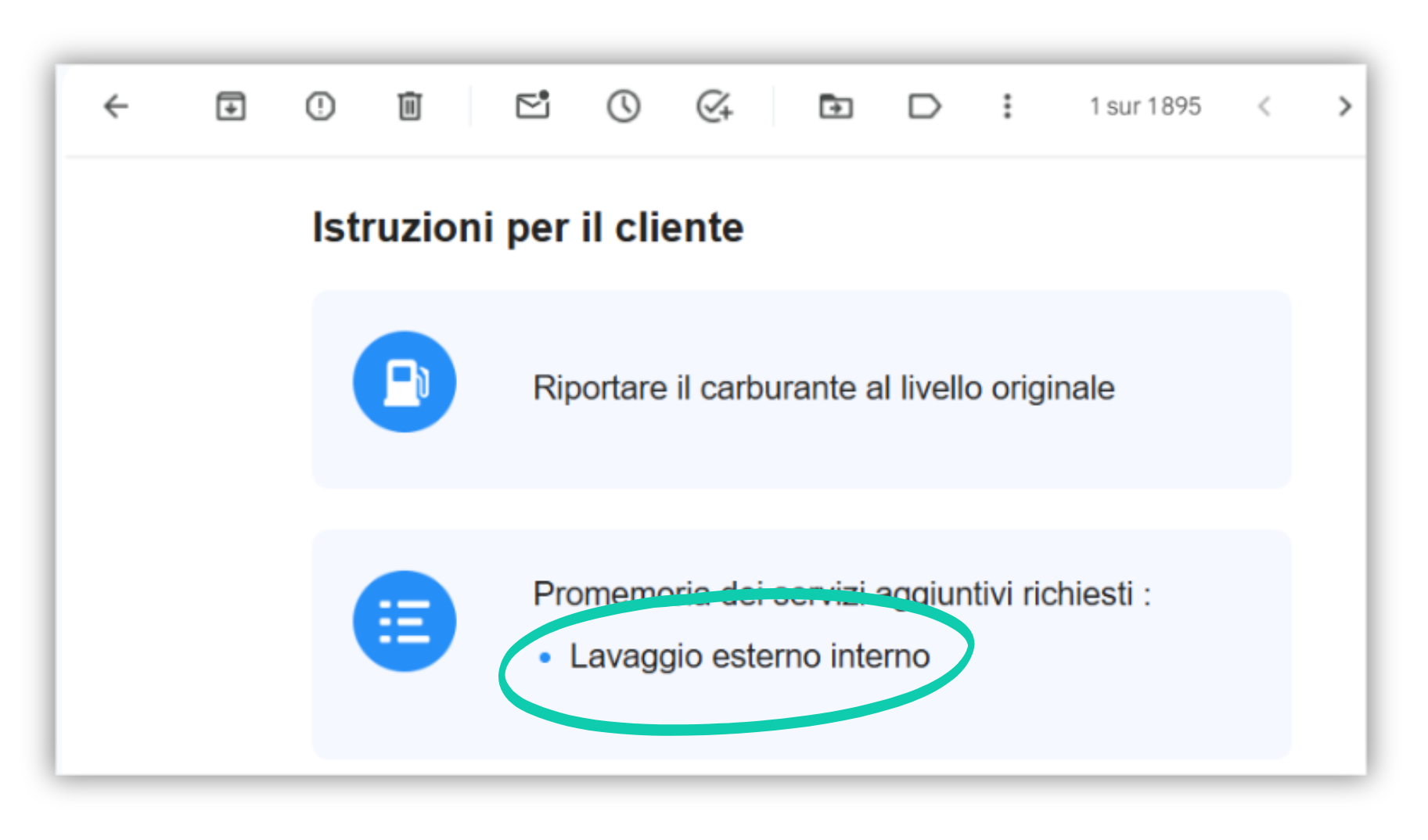Select 'Istruzioni per il cliente' heading

(x=528, y=228)
